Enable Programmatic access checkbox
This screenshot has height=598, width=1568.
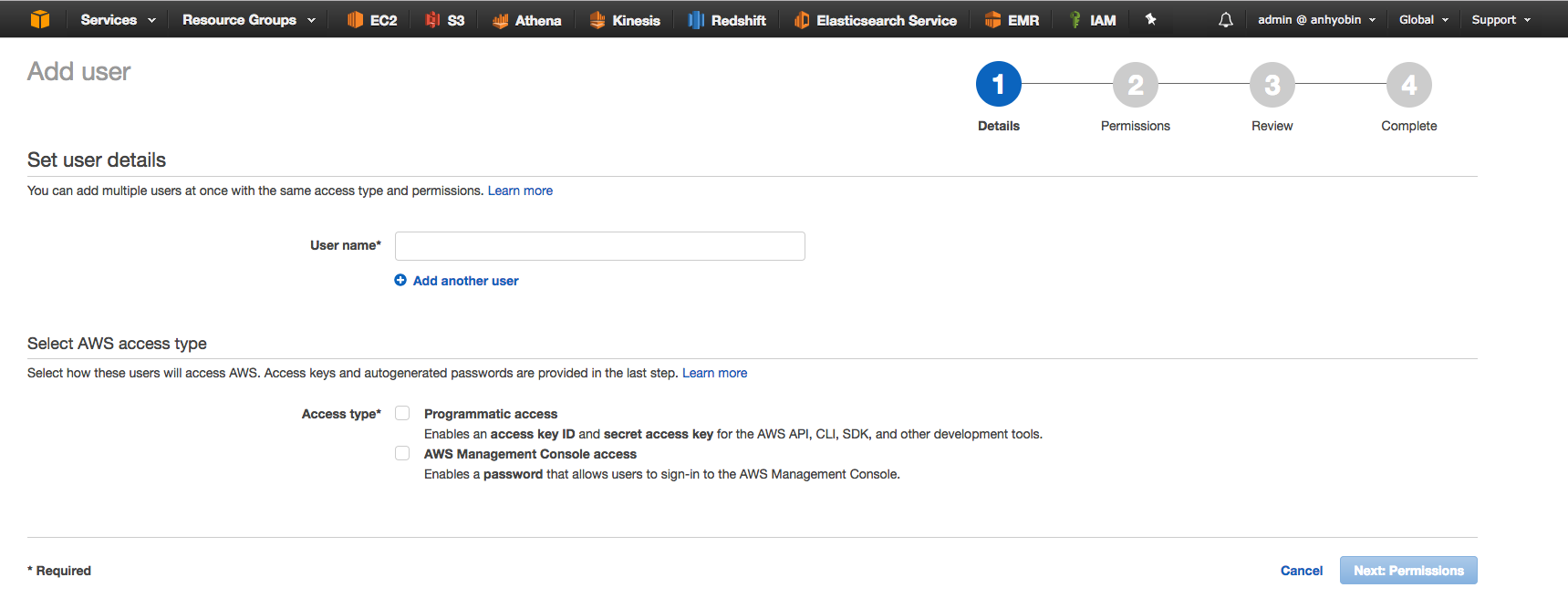(402, 413)
